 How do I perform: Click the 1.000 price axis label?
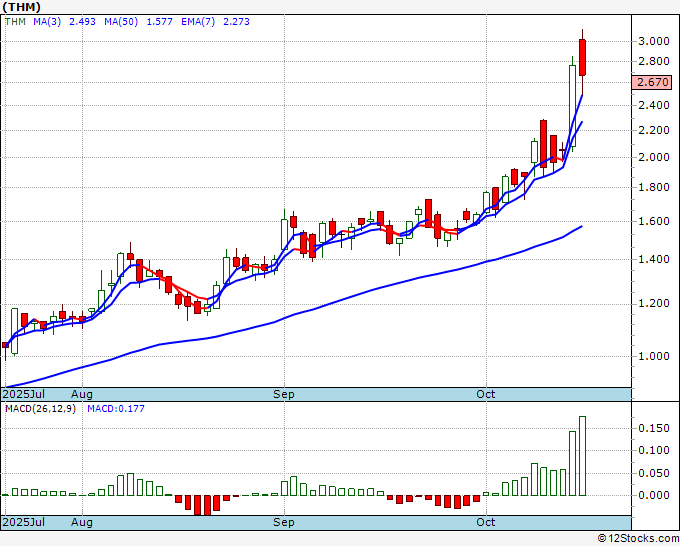coord(654,356)
